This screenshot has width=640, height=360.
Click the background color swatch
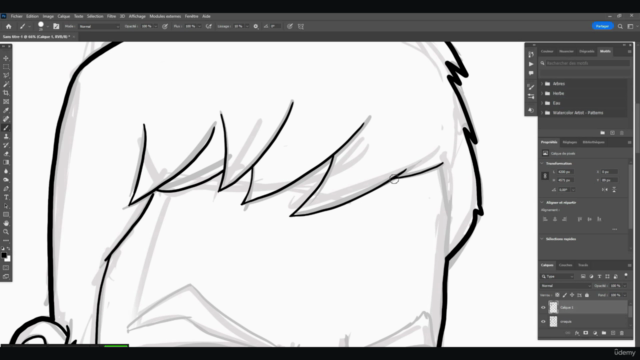pos(8,259)
